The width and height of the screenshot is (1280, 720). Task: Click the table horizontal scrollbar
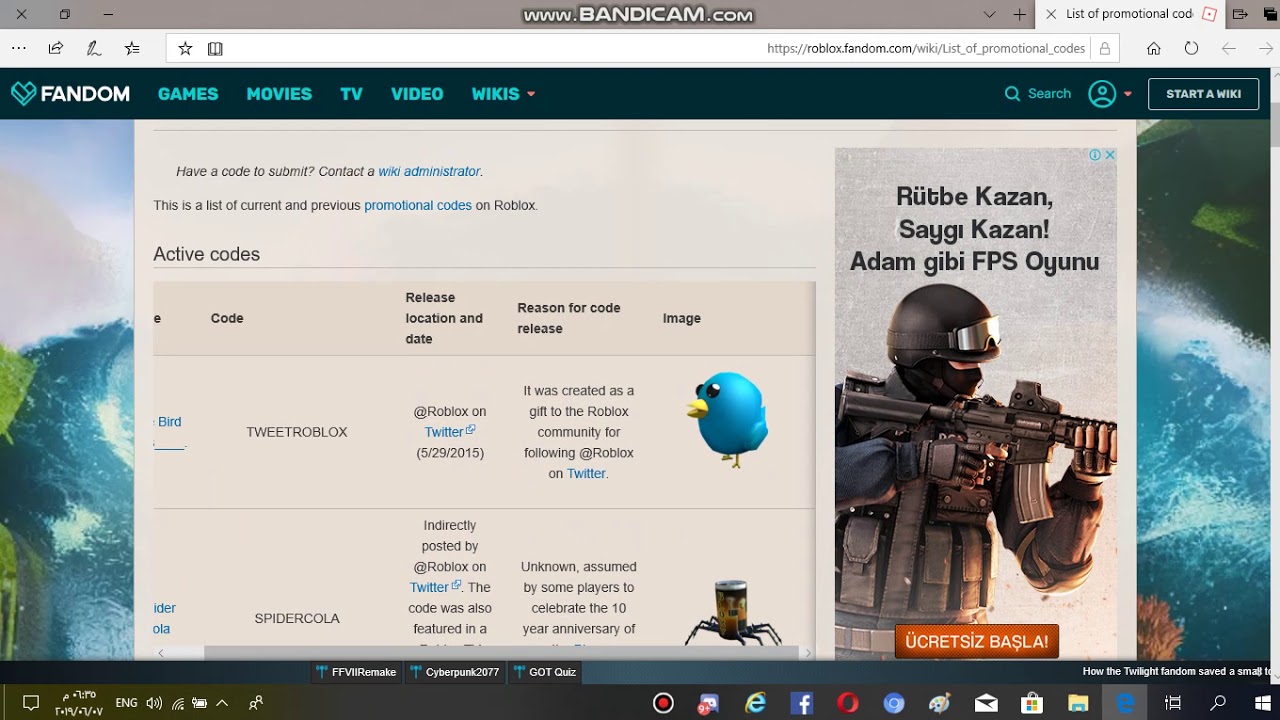coord(500,653)
